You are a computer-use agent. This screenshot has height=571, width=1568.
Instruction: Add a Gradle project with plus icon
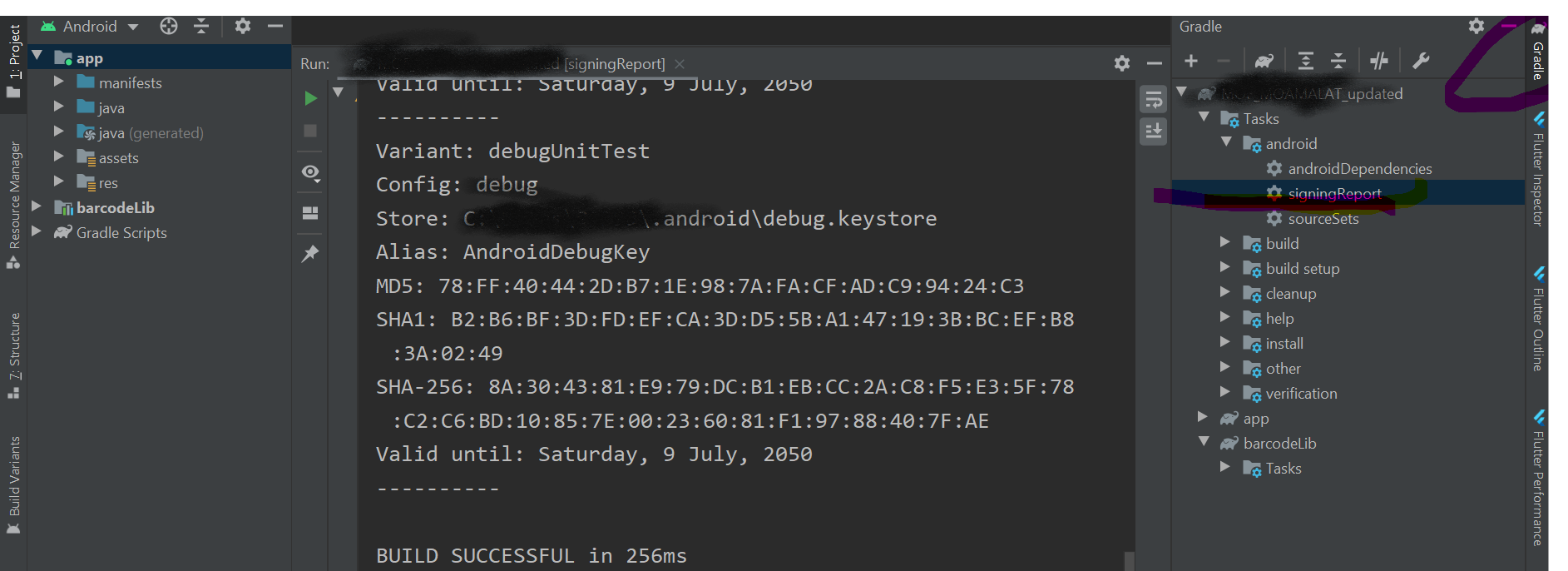coord(1191,61)
